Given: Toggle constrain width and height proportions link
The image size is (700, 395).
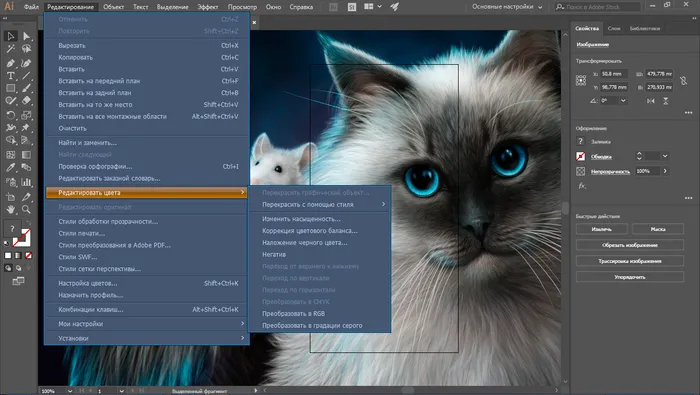Looking at the screenshot, I should (683, 81).
